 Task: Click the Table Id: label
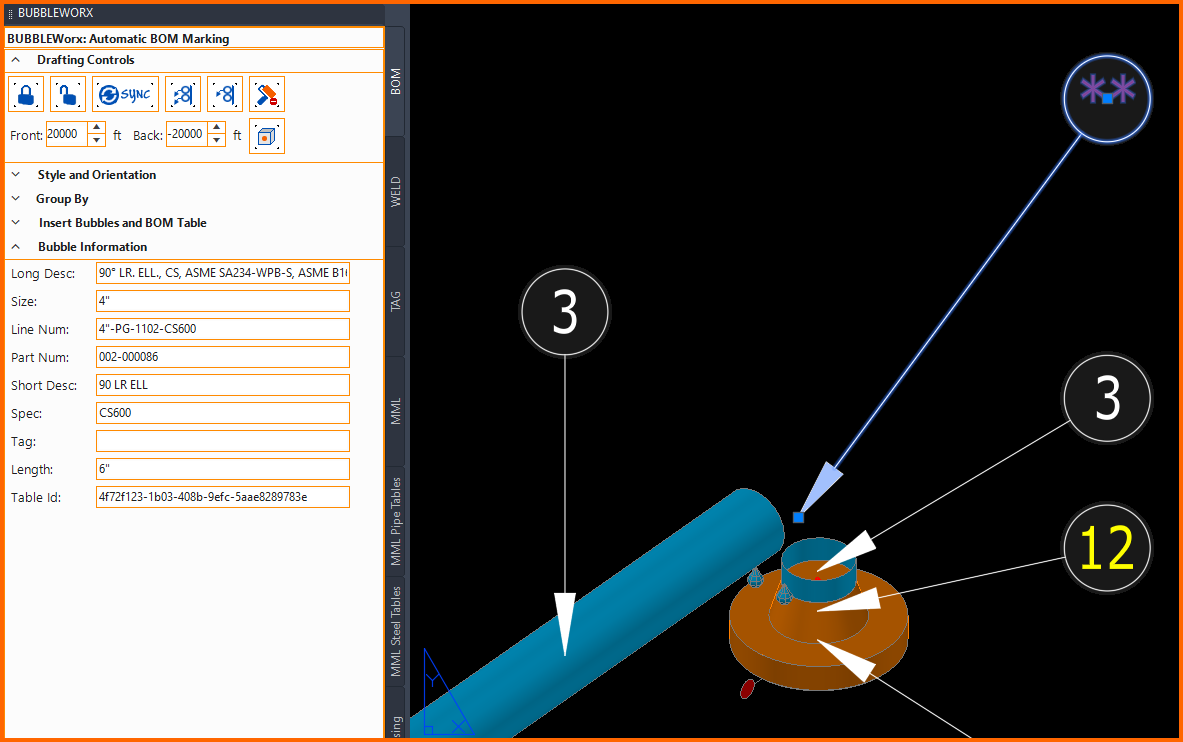(x=36, y=497)
